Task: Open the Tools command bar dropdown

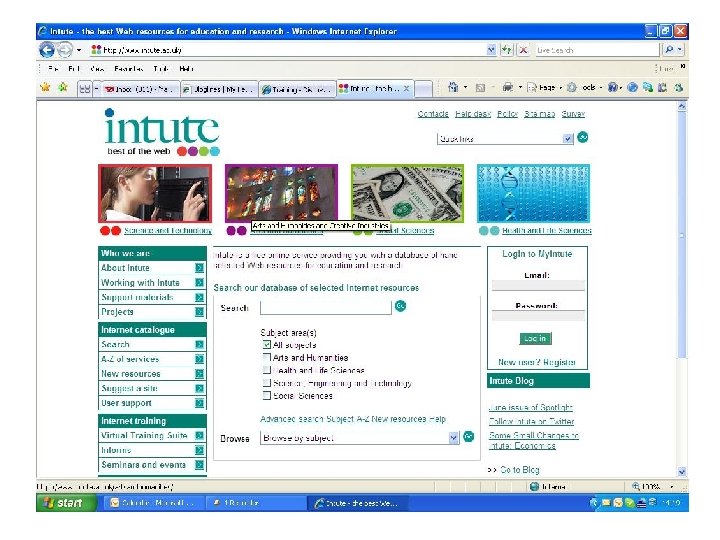Action: pyautogui.click(x=585, y=87)
